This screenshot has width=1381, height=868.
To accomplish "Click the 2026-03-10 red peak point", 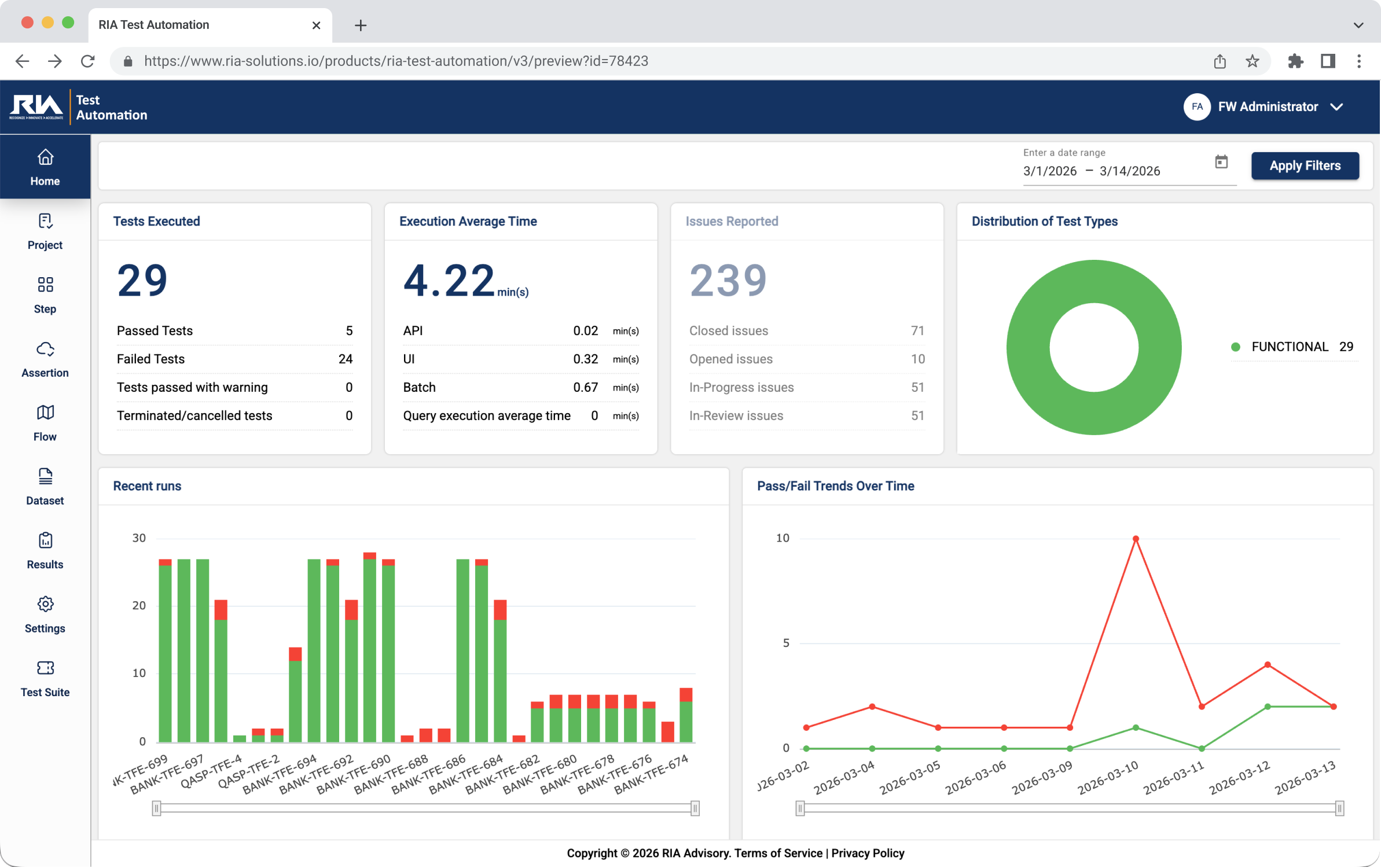I will coord(1136,539).
